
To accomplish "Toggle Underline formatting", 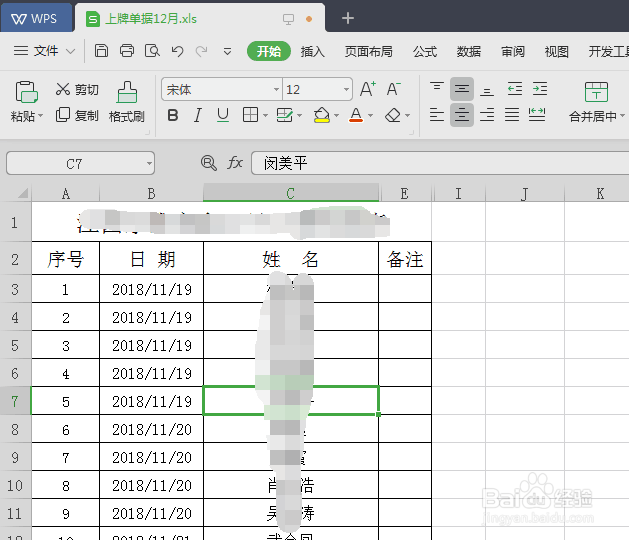I will (223, 116).
